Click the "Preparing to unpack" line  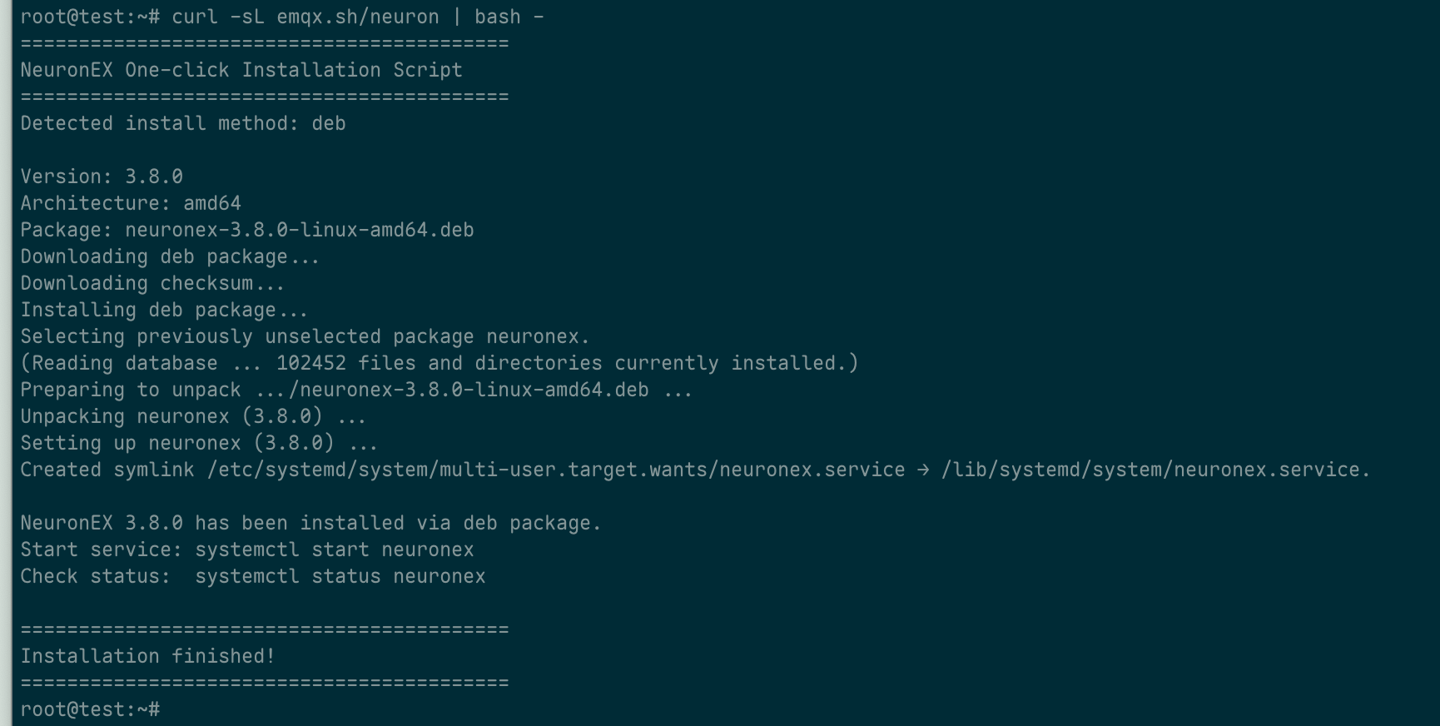coord(356,390)
